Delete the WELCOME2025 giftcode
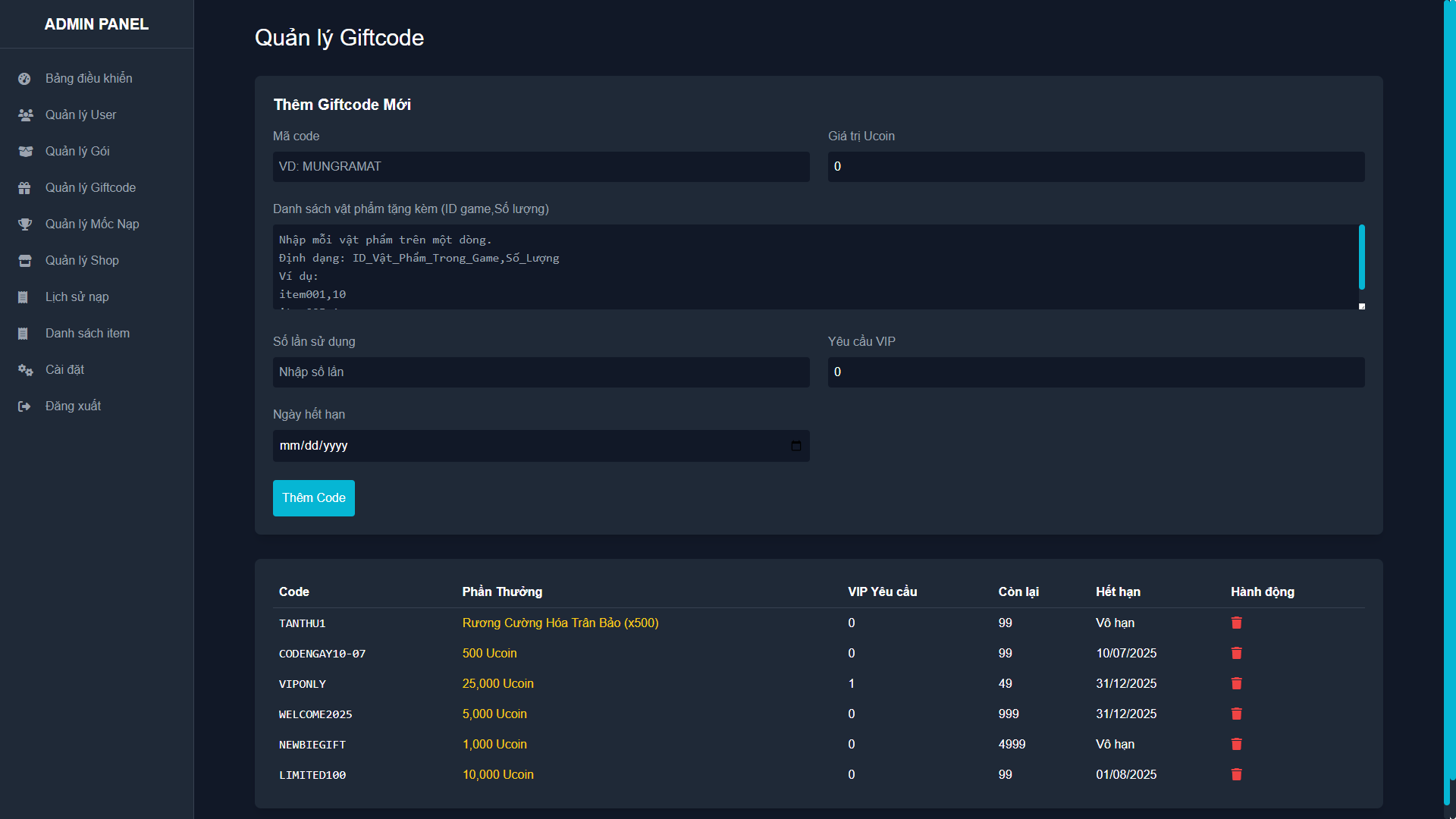The image size is (1456, 819). pyautogui.click(x=1236, y=714)
